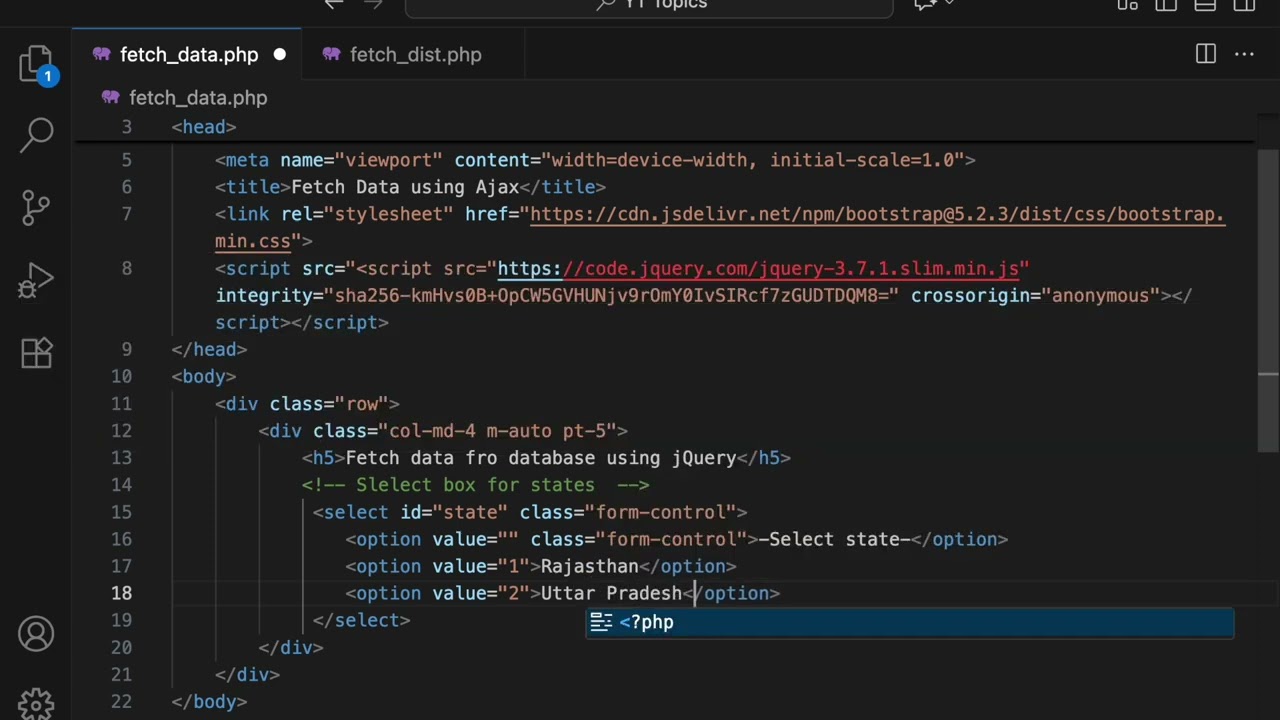The image size is (1280, 720).
Task: Click line number 8 in the gutter
Action: [x=126, y=268]
